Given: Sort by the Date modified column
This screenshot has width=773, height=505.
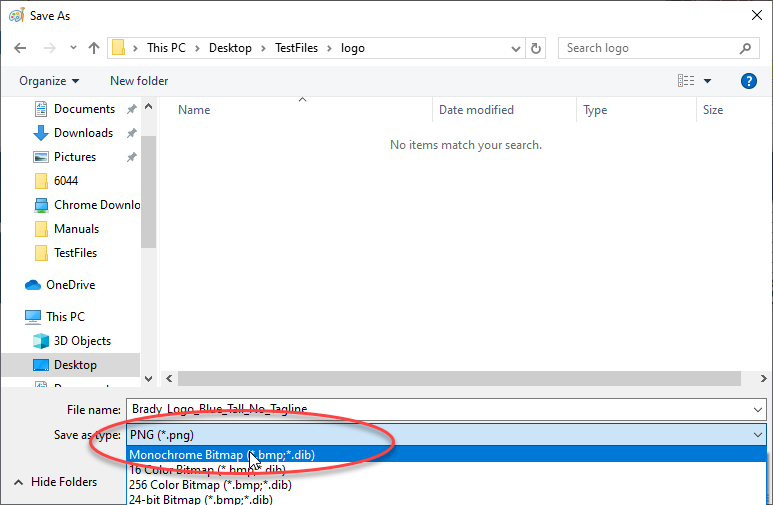Looking at the screenshot, I should click(x=476, y=110).
